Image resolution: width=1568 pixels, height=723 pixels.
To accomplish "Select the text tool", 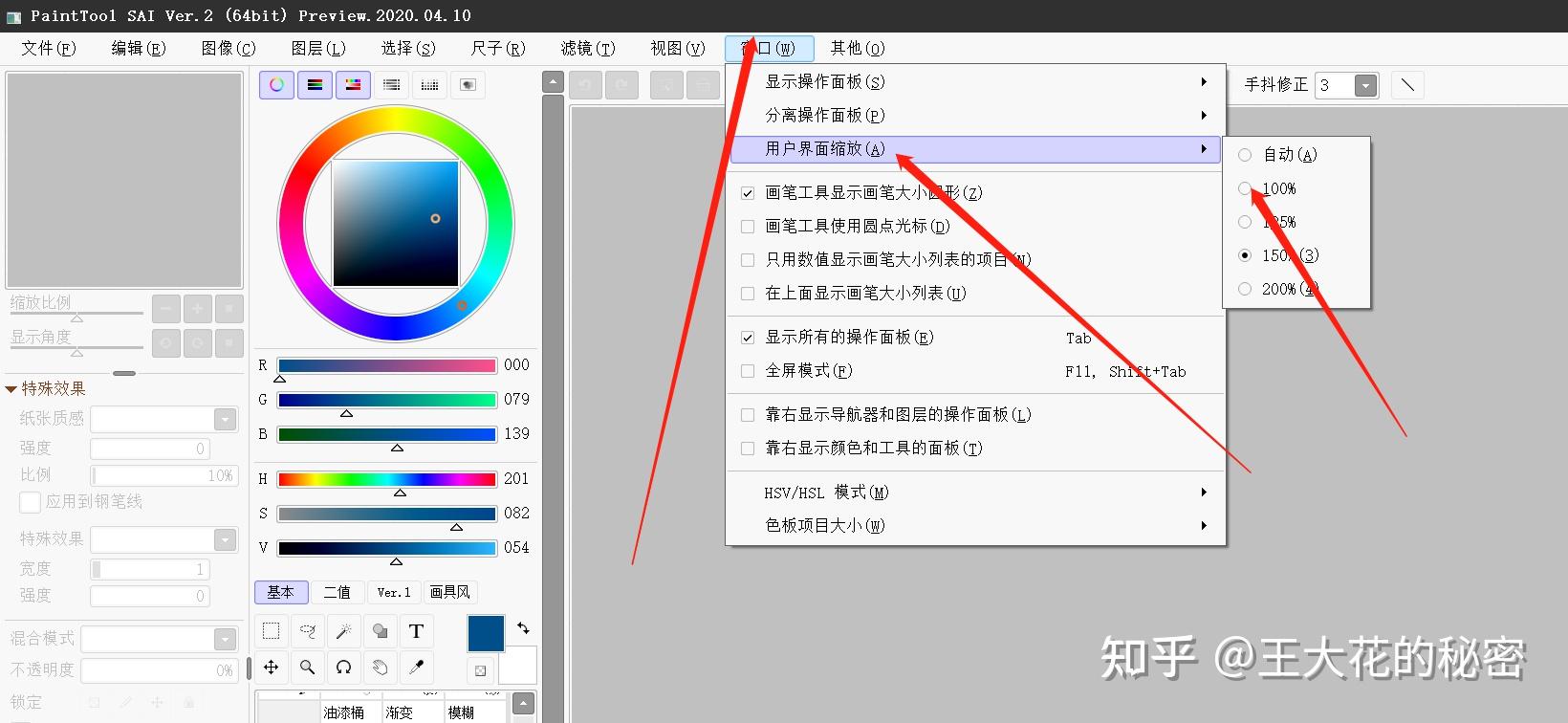I will coord(417,631).
